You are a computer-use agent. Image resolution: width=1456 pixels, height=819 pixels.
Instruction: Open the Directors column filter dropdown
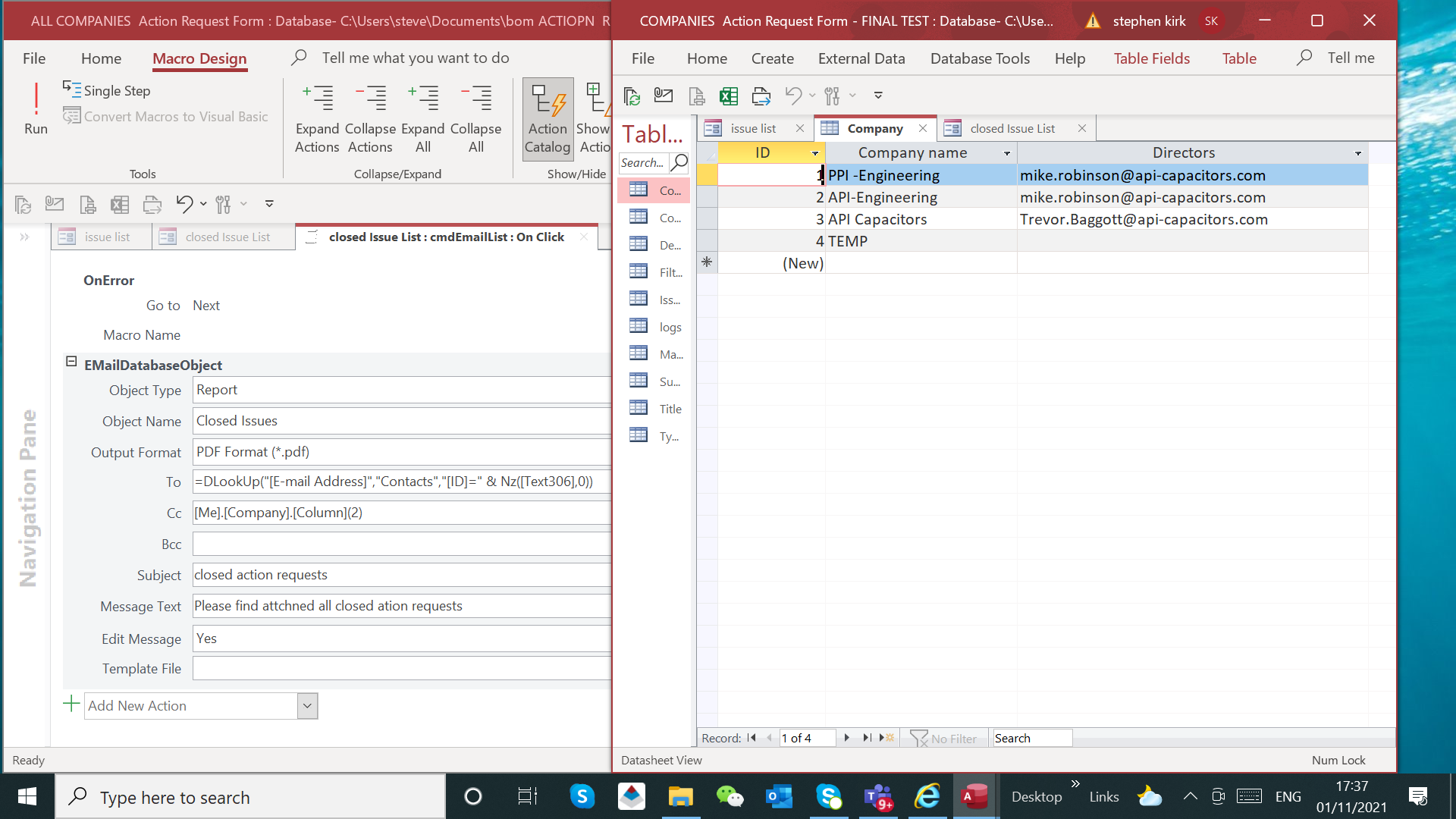[x=1357, y=152]
